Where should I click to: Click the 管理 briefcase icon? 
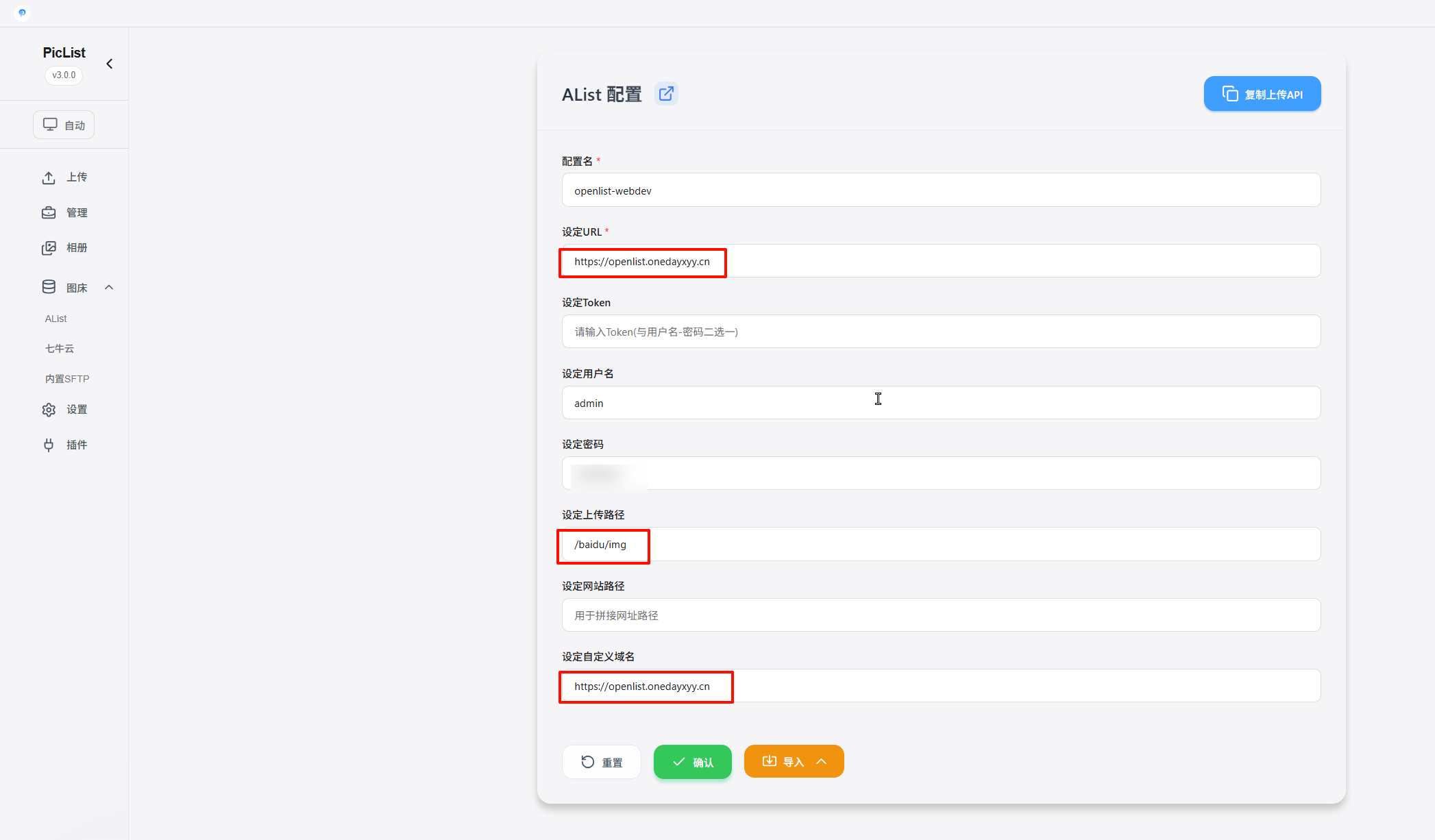click(x=49, y=212)
